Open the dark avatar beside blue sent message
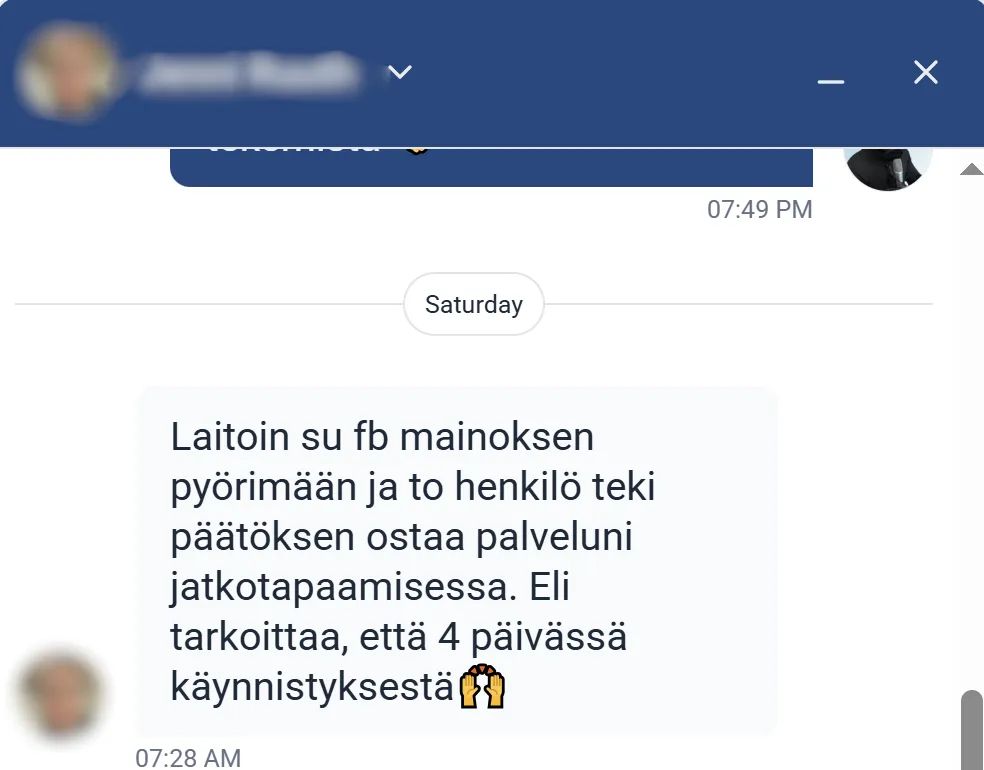 coord(887,167)
